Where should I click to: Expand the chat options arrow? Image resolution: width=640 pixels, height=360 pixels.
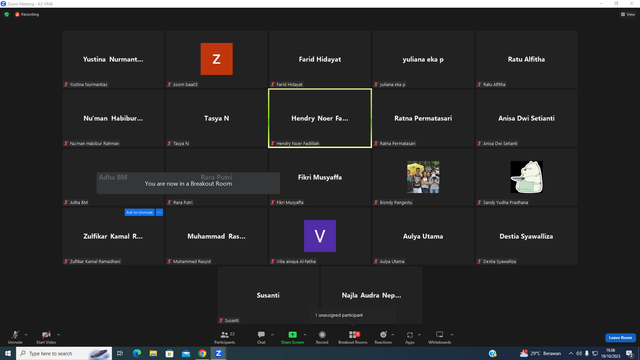point(272,335)
